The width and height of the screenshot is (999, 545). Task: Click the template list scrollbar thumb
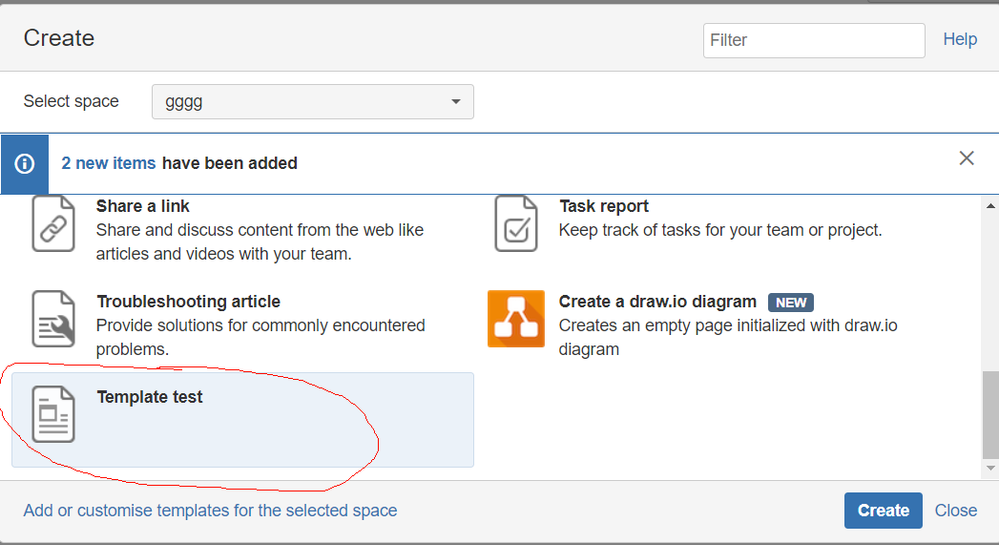pyautogui.click(x=991, y=415)
